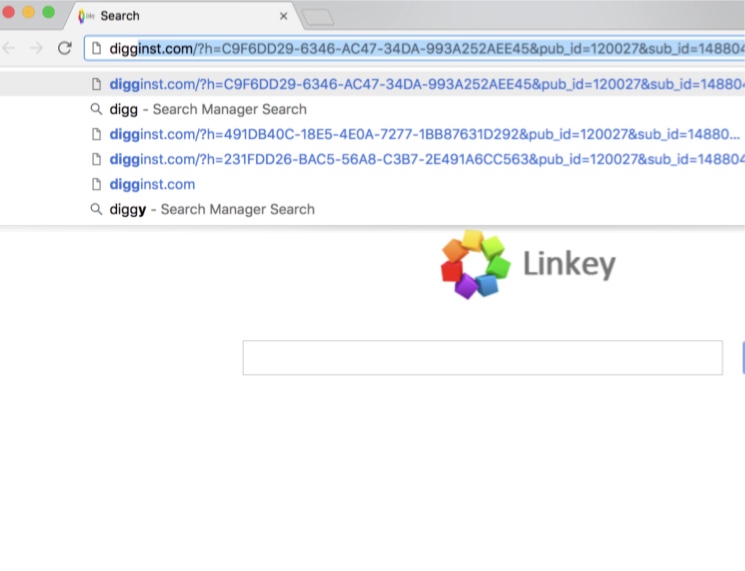This screenshot has width=745, height=571.
Task: Close the Search tab
Action: pos(284,16)
